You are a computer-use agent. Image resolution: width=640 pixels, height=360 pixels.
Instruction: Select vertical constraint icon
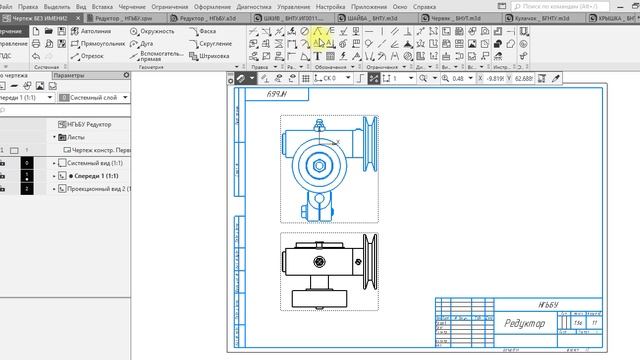pos(382,31)
